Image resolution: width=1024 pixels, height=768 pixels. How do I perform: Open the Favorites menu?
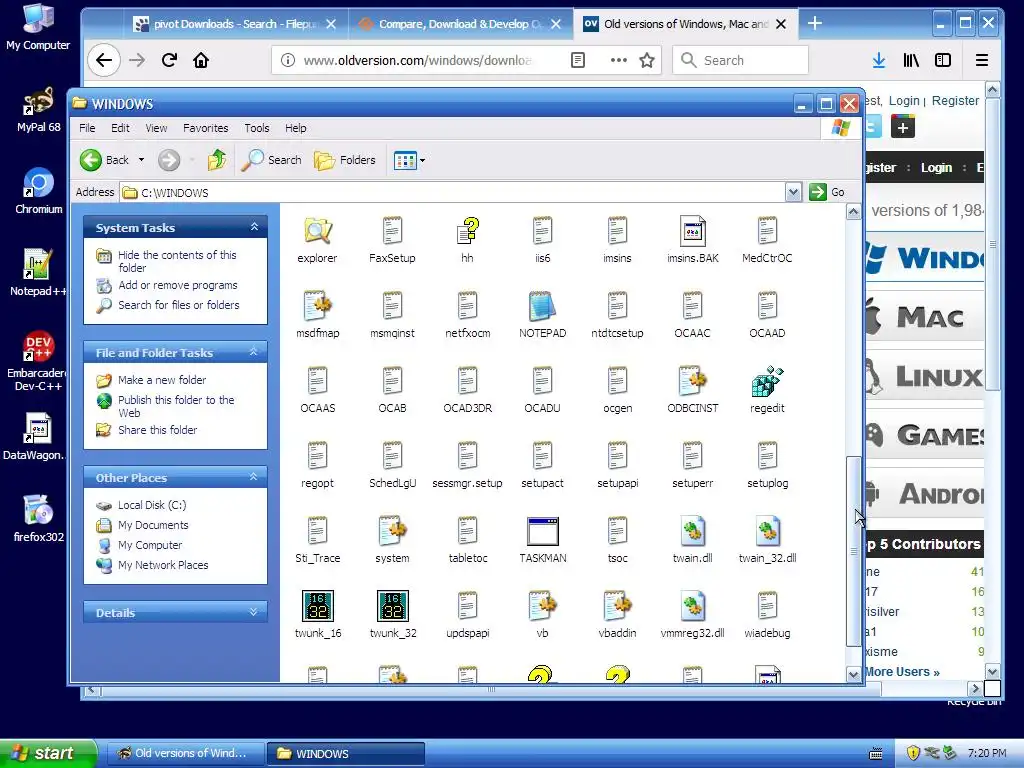pos(206,128)
